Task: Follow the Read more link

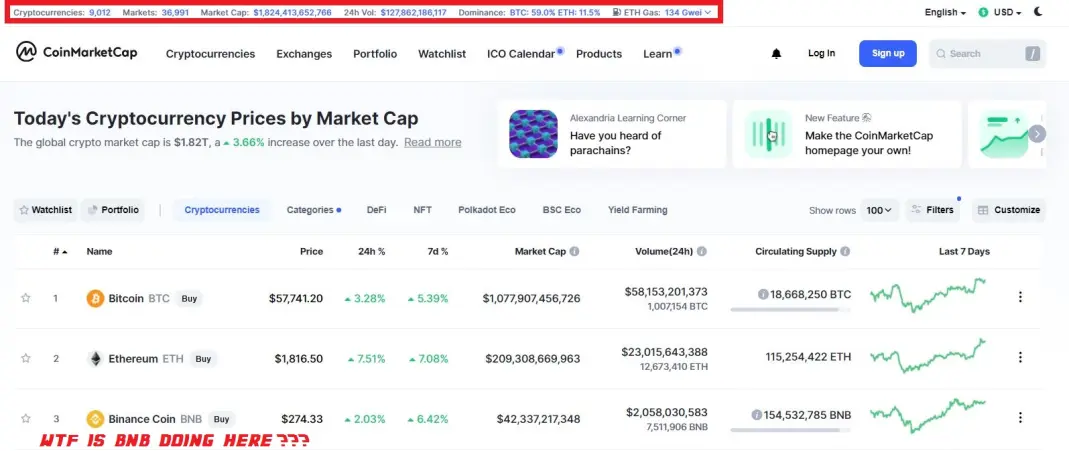Action: pyautogui.click(x=432, y=142)
